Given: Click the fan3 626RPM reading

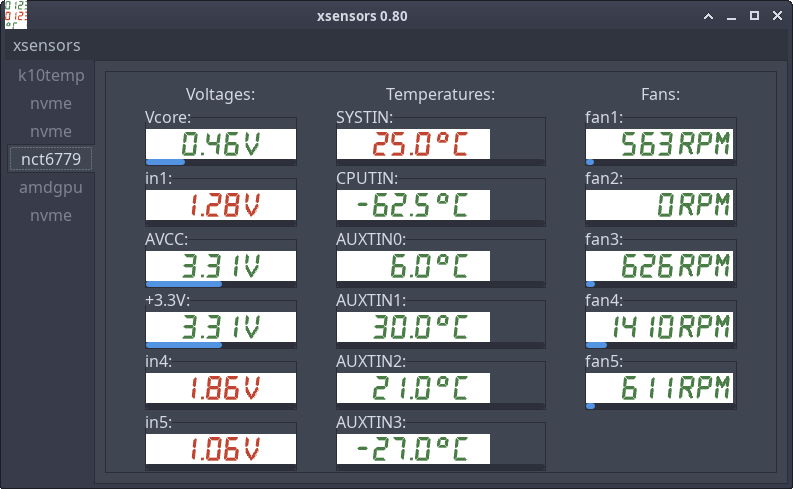Looking at the screenshot, I should [659, 266].
